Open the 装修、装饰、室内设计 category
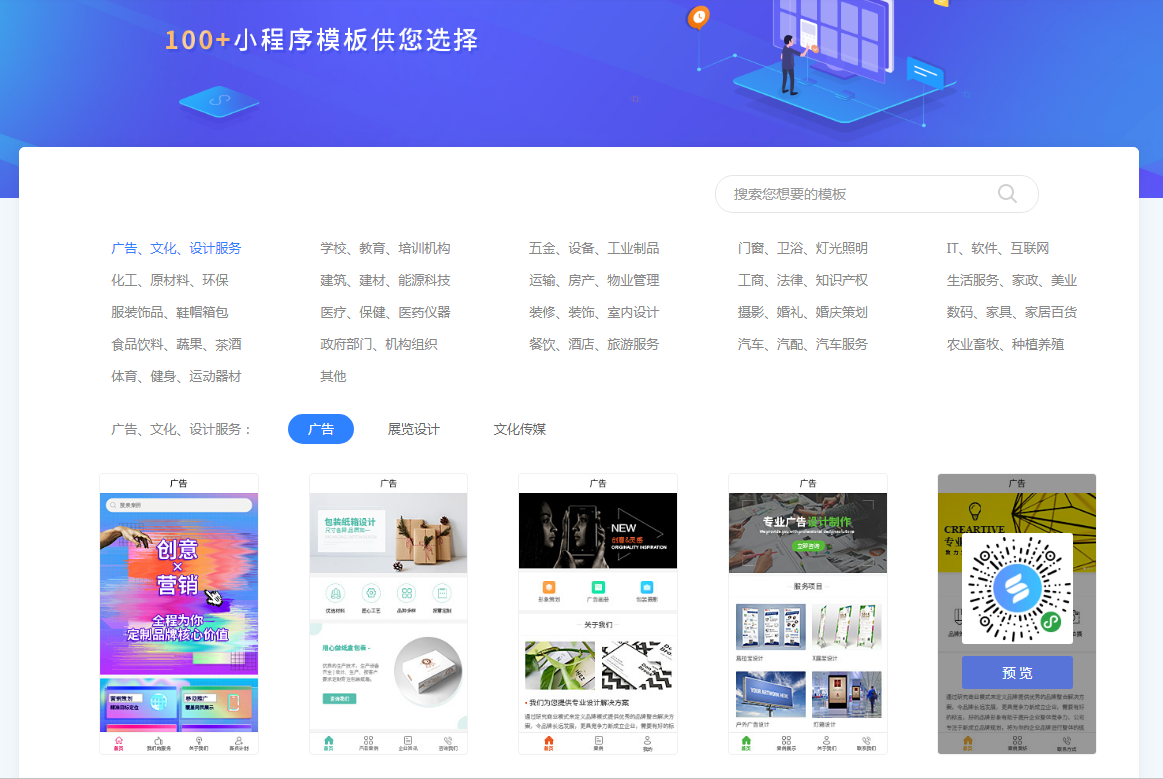This screenshot has height=779, width=1163. point(593,312)
